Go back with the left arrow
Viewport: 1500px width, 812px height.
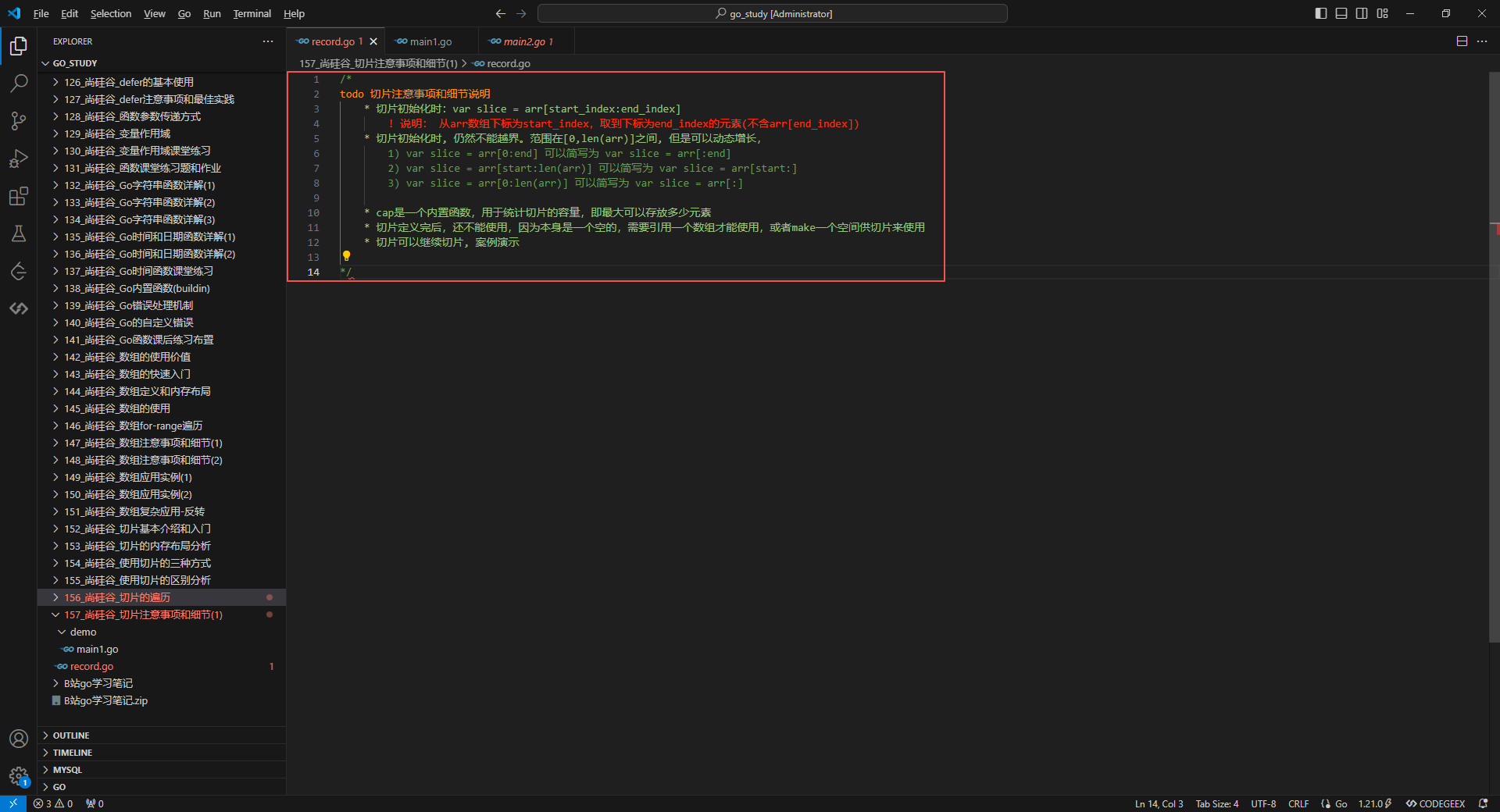tap(501, 13)
